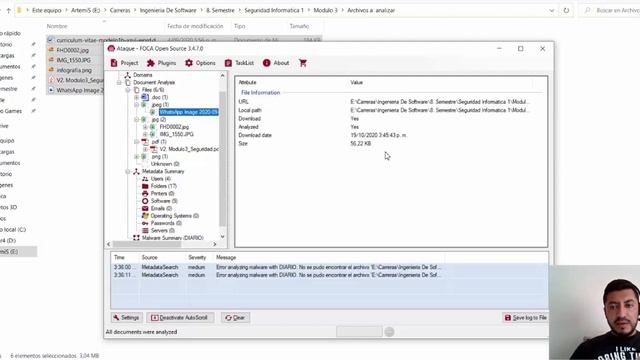The width and height of the screenshot is (640, 360).
Task: Expand the IMG_1550.JPG tree entry
Action: tap(145, 134)
